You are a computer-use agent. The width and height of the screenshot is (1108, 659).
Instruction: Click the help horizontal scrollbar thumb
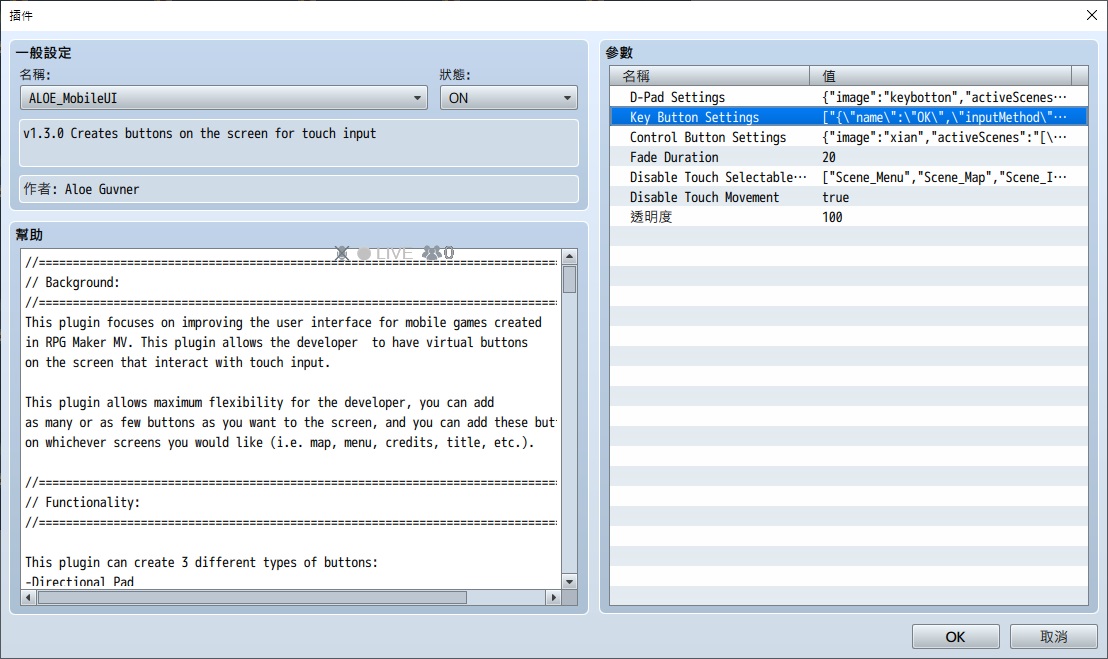252,598
